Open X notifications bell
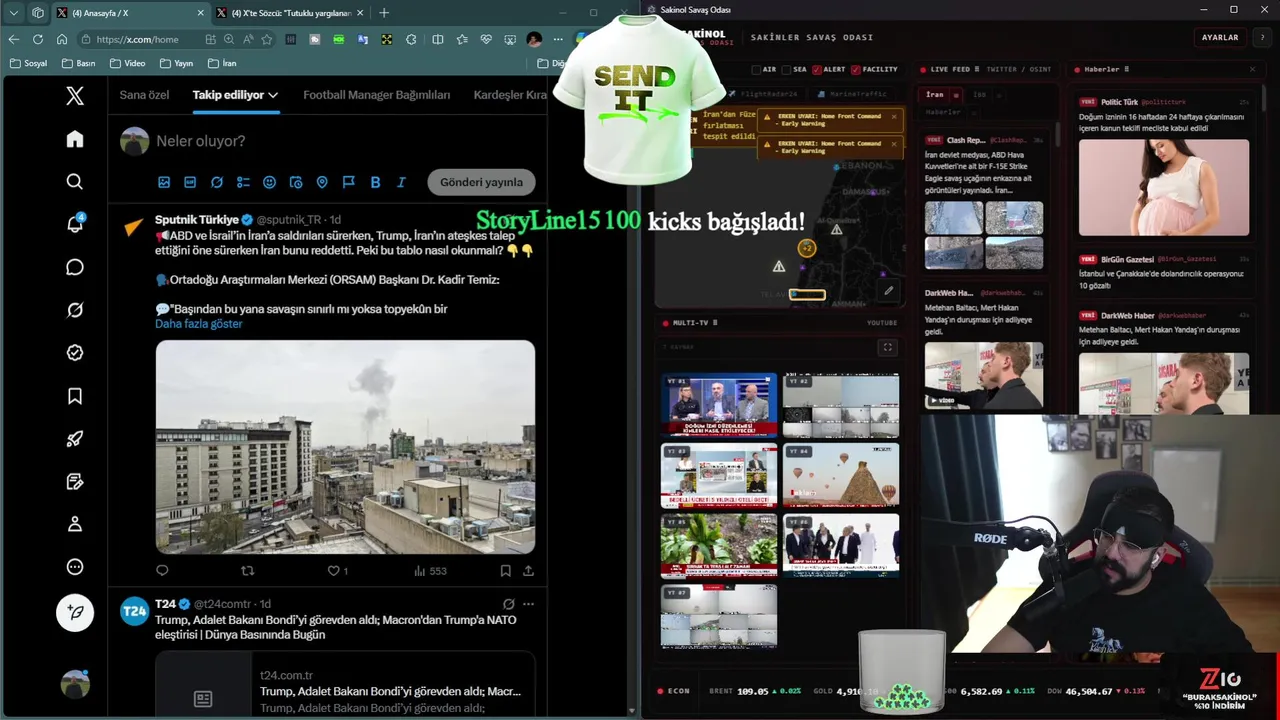The height and width of the screenshot is (720, 1280). pyautogui.click(x=75, y=224)
